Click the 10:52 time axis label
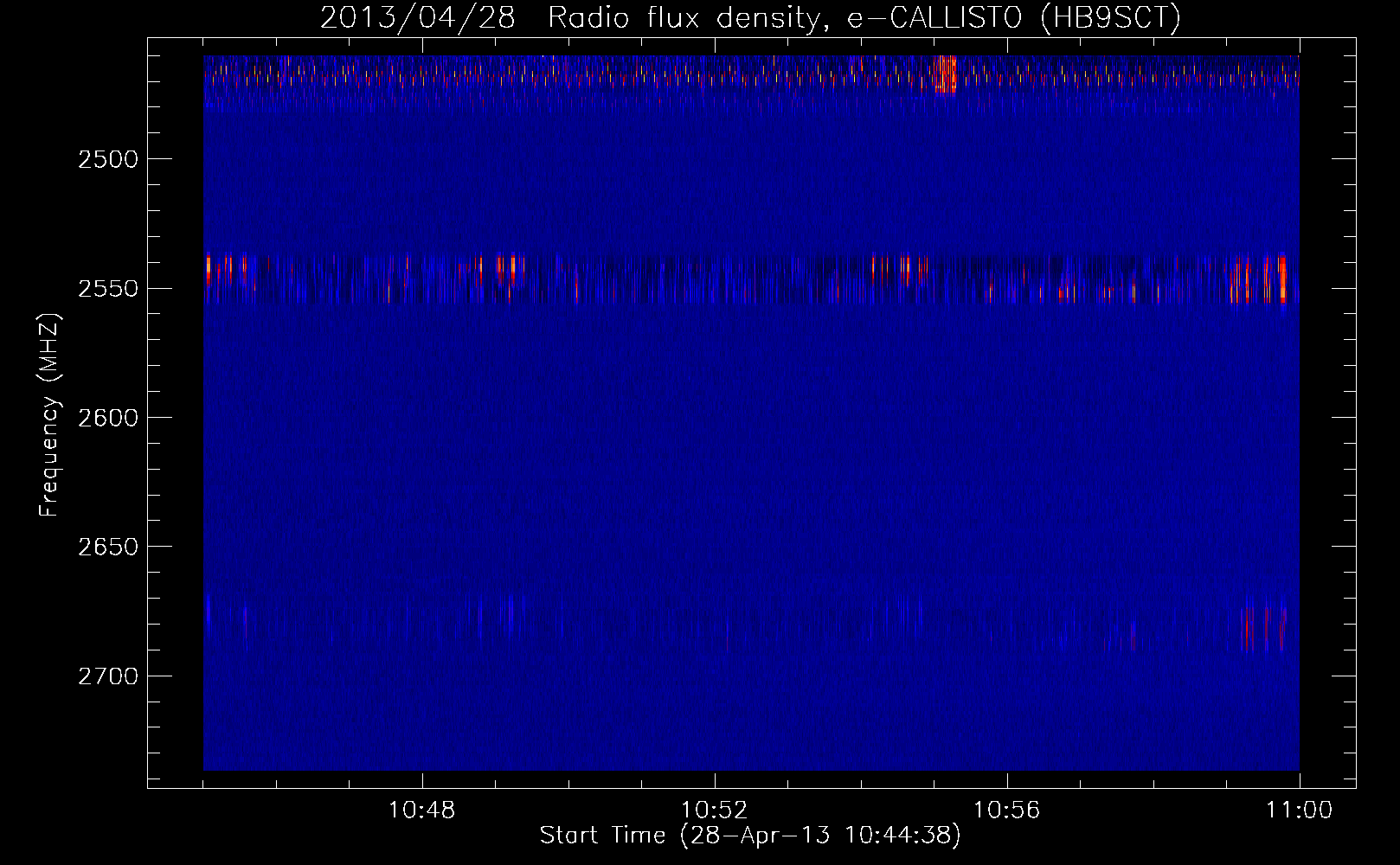Image resolution: width=1400 pixels, height=865 pixels. pos(715,811)
